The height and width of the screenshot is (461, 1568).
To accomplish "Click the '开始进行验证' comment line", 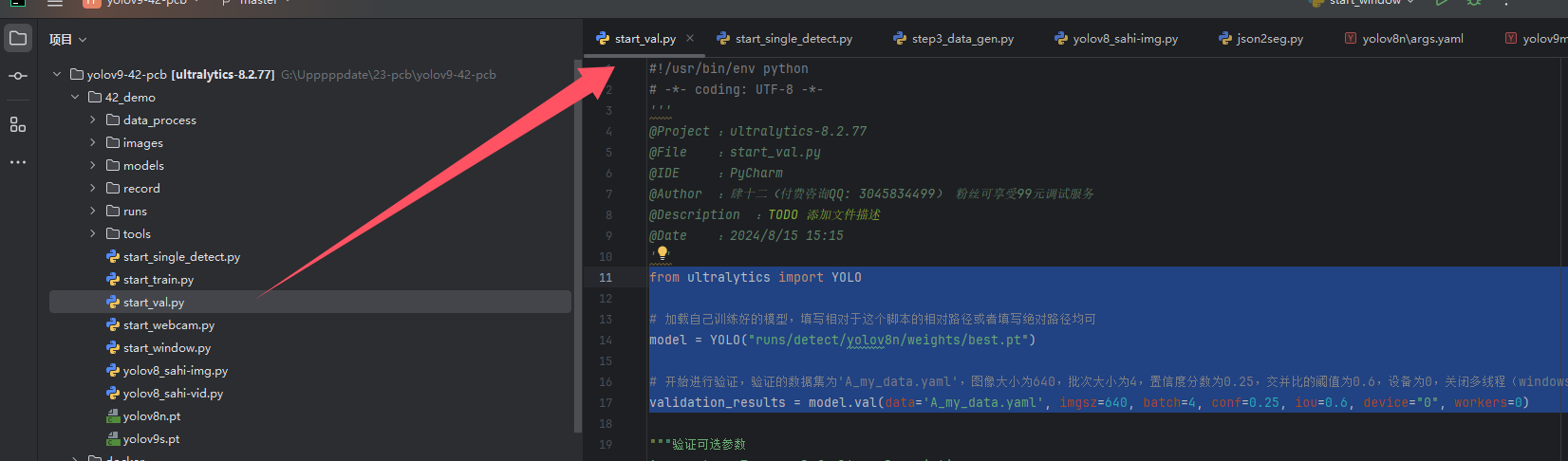I will click(x=1109, y=381).
